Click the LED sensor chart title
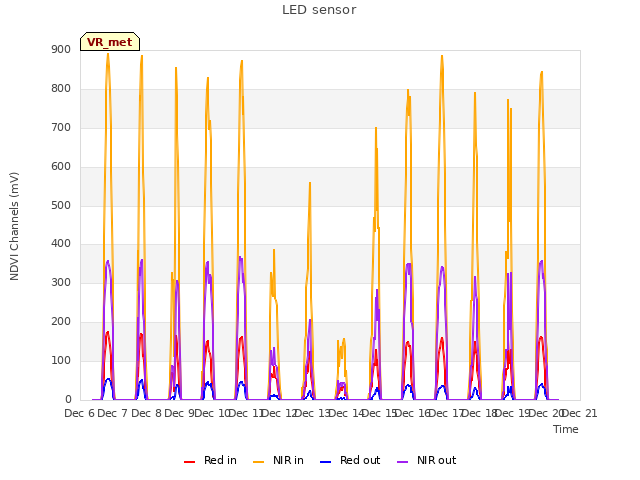Screen dimensions: 640x480 point(319,10)
